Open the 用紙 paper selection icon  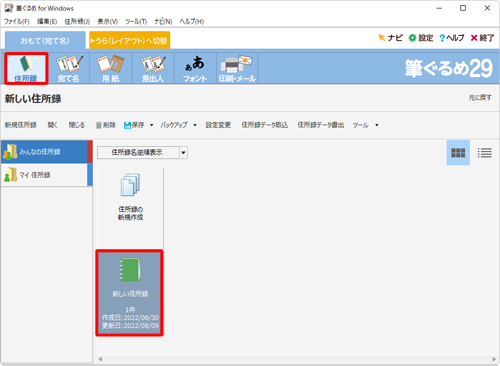(111, 68)
